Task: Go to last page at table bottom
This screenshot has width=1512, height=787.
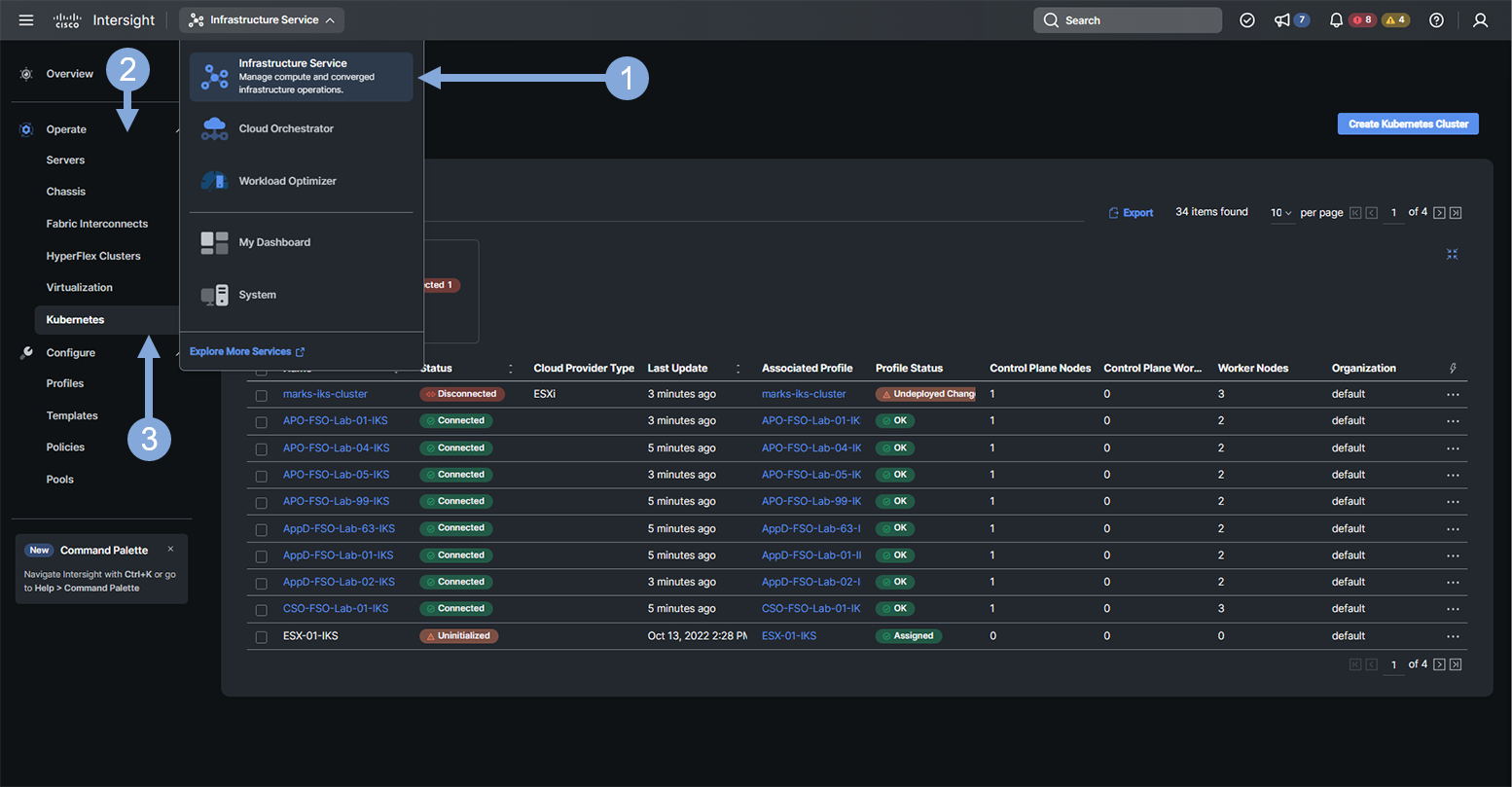Action: [1456, 664]
